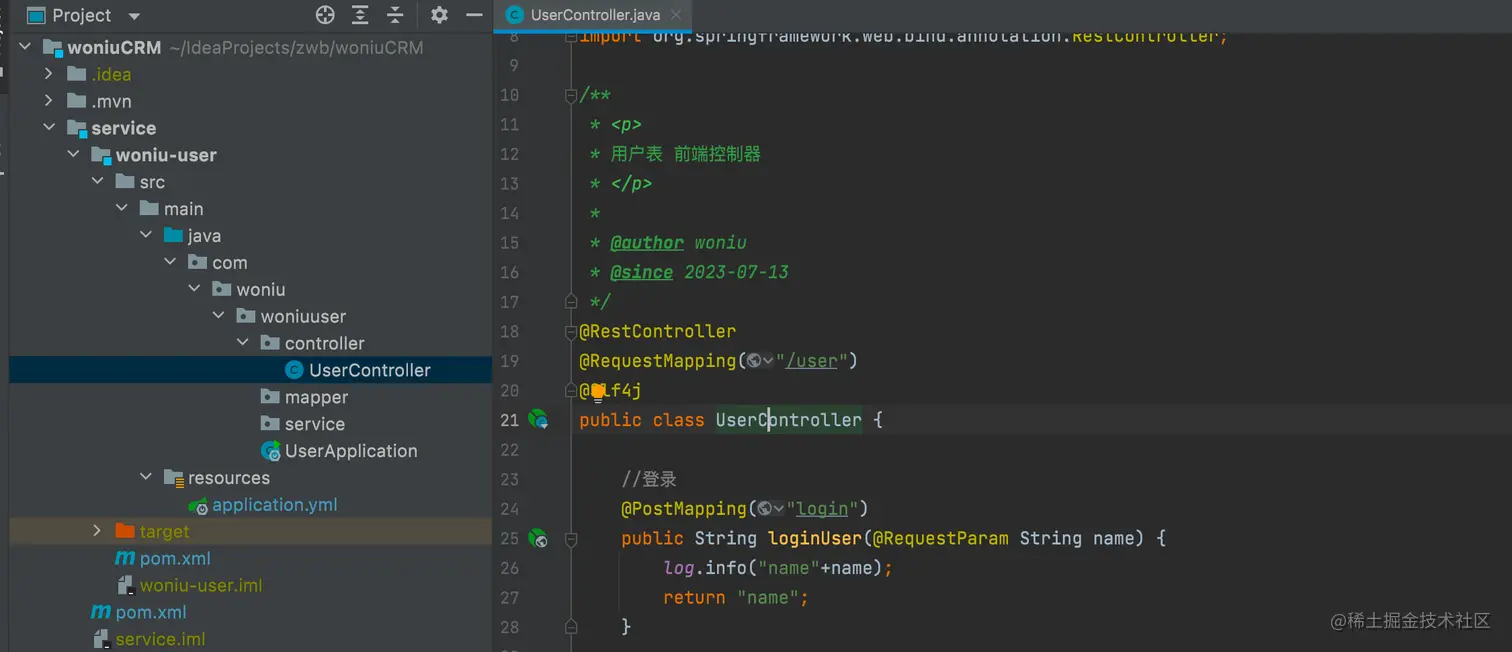The height and width of the screenshot is (652, 1512).
Task: Expand the .mvn folder
Action: [x=49, y=101]
